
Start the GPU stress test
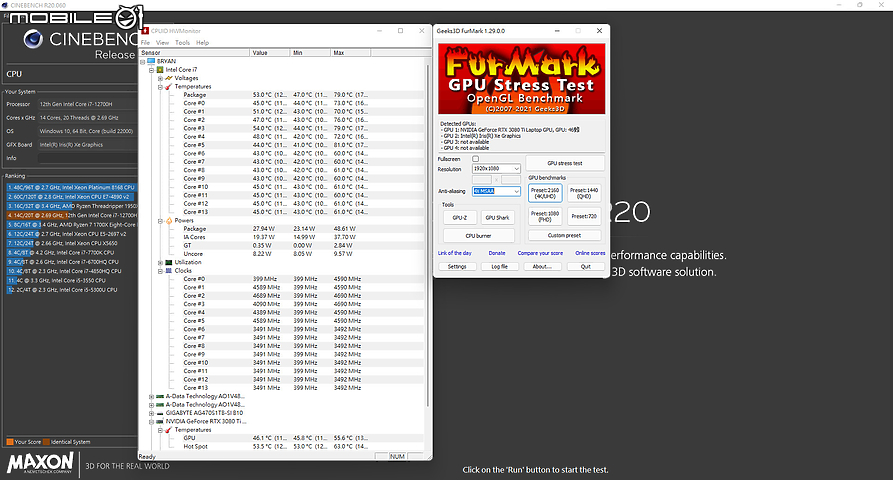[565, 163]
